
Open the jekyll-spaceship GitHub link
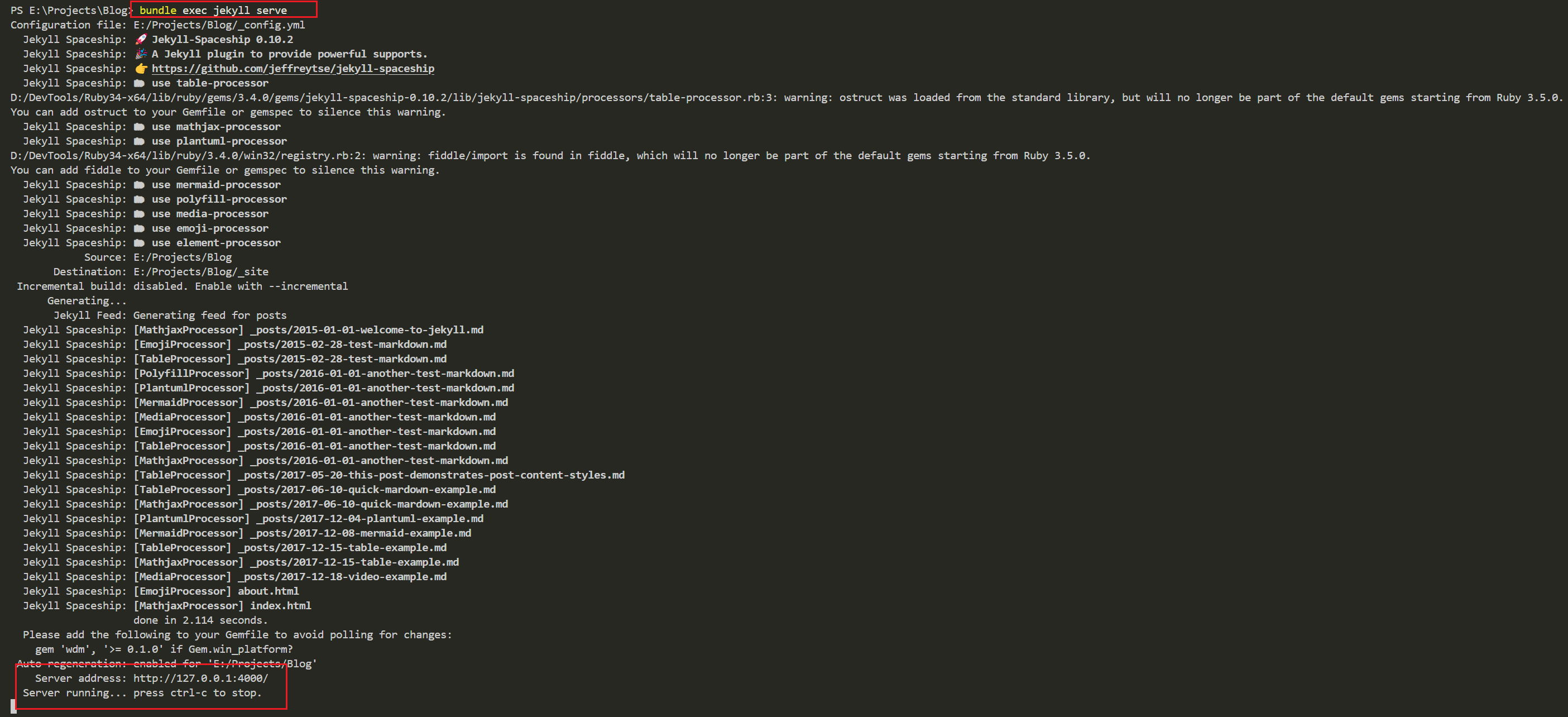[x=293, y=69]
